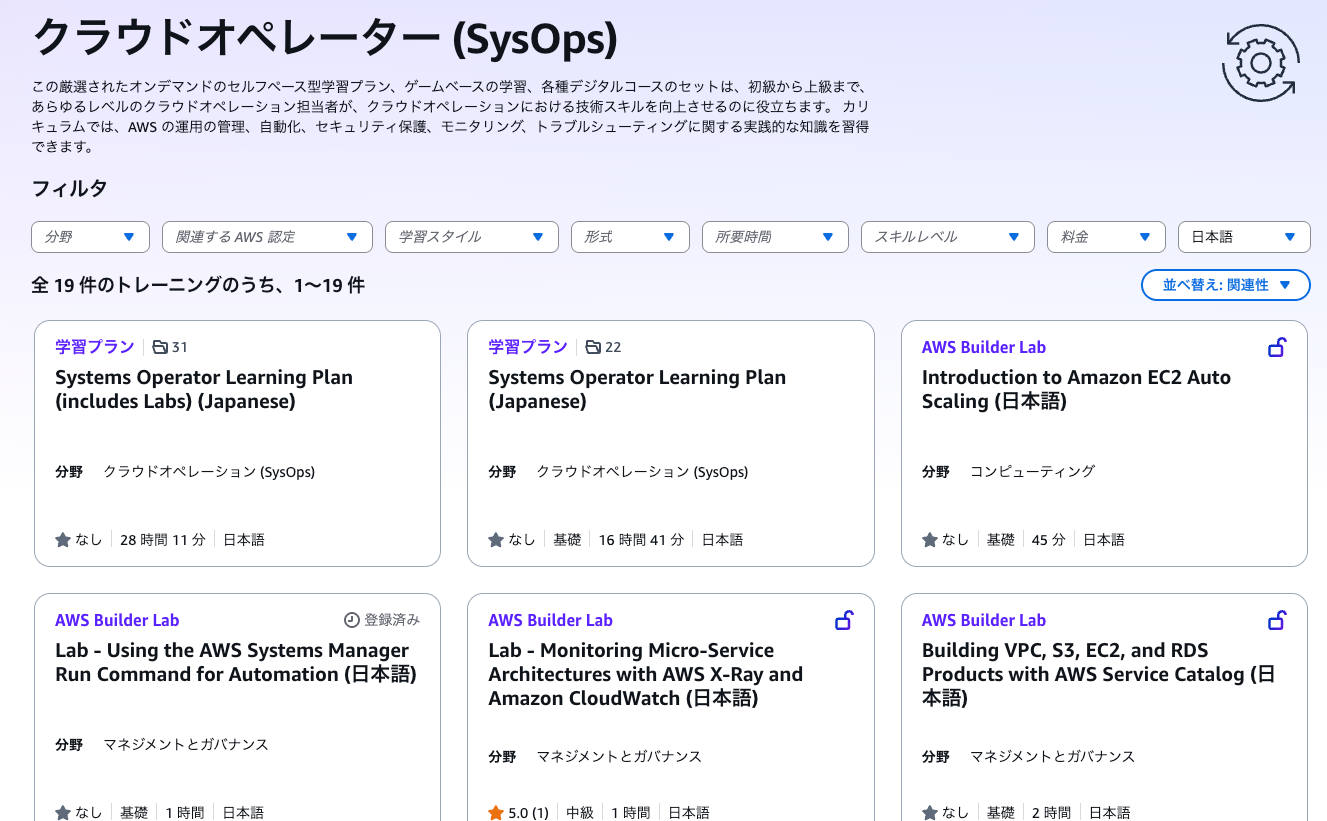This screenshot has height=821, width=1327.
Task: Open the 関連する AWS 認定 filter dropdown
Action: (267, 237)
